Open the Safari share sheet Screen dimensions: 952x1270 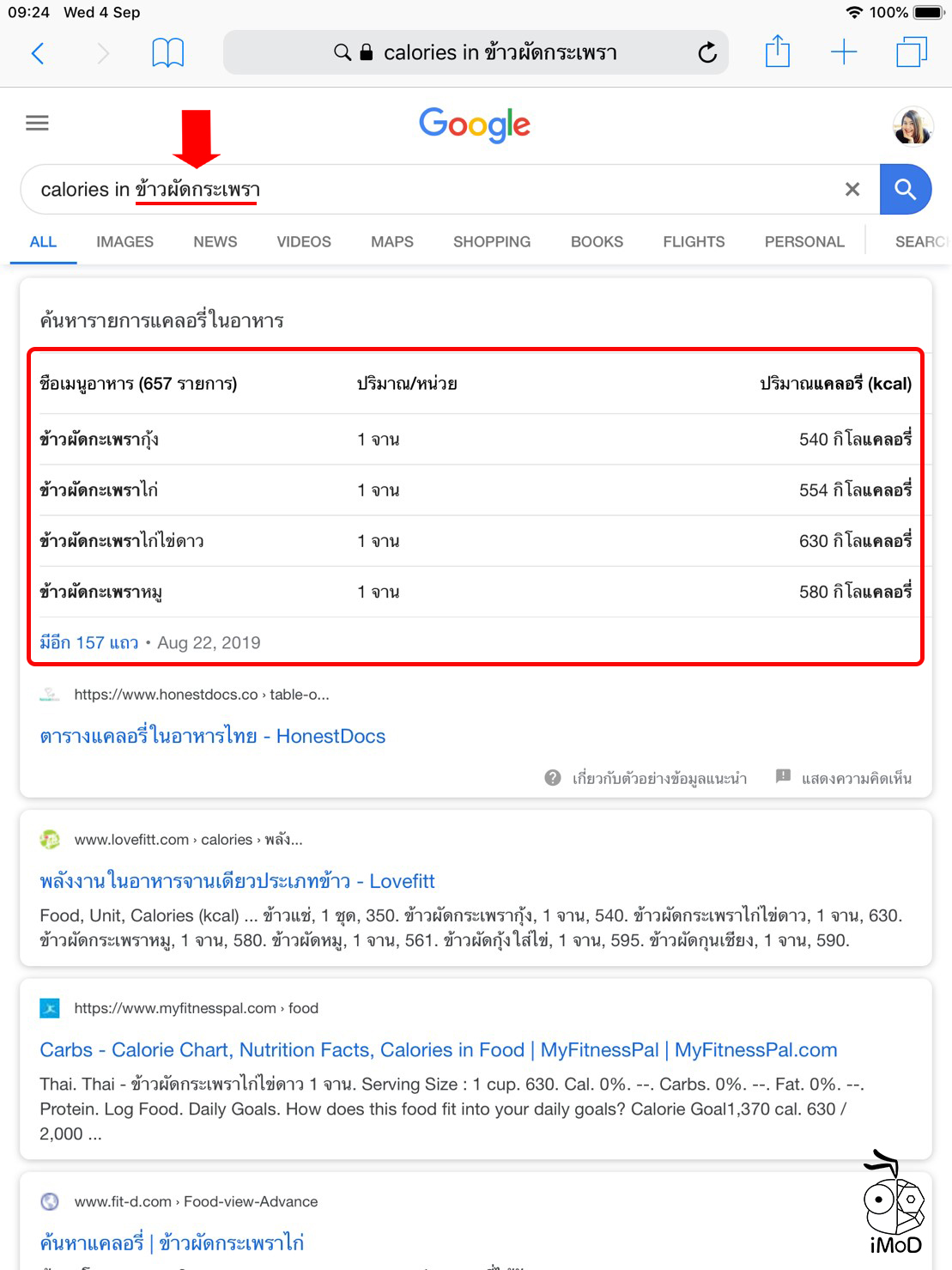tap(778, 52)
